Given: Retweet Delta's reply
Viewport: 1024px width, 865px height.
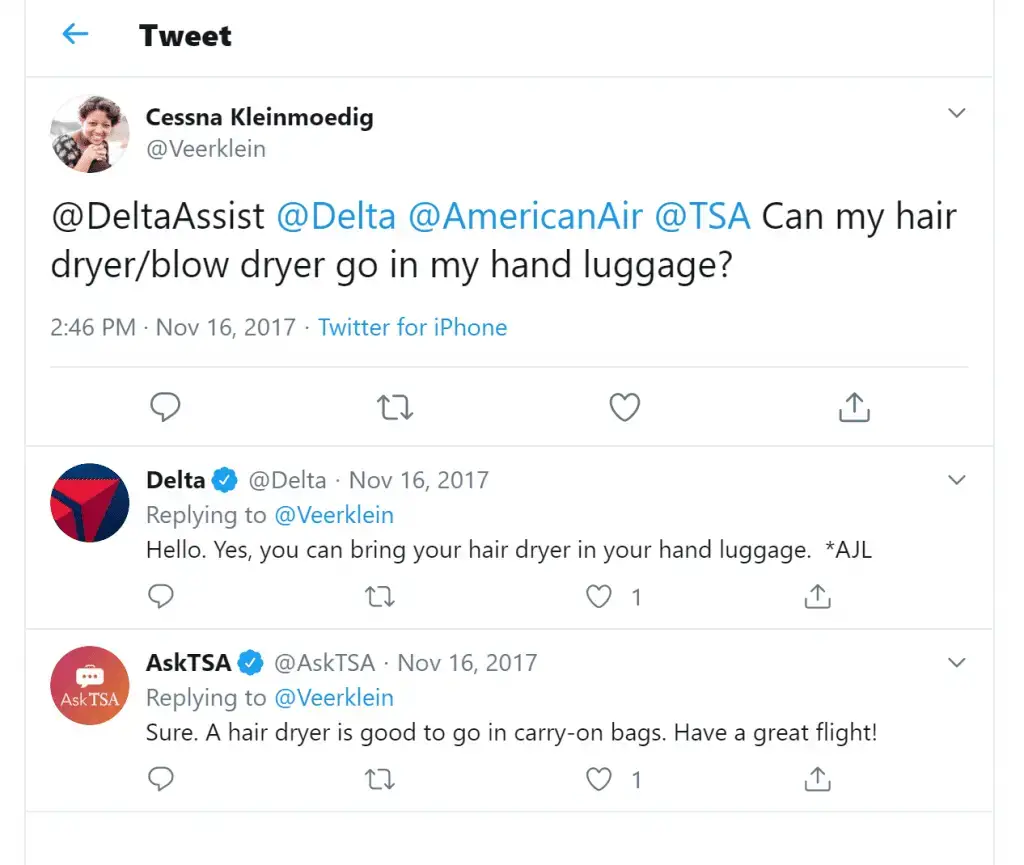Looking at the screenshot, I should pyautogui.click(x=380, y=597).
